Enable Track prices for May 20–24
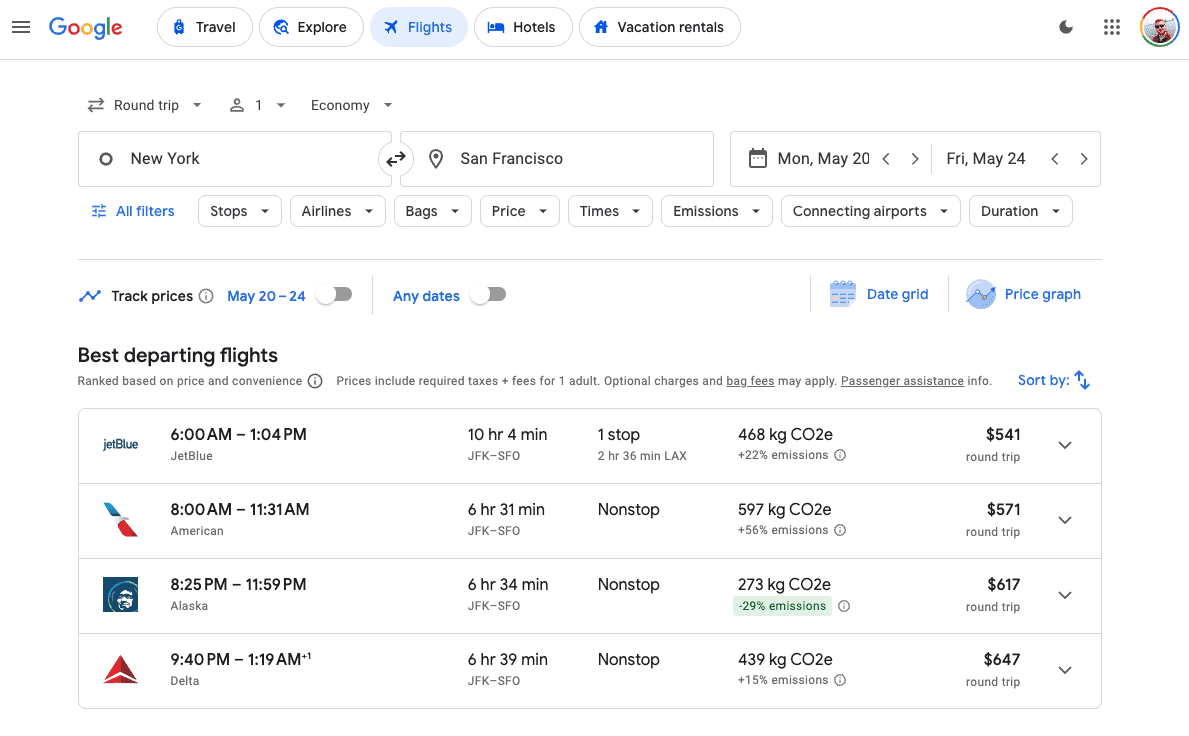Image resolution: width=1189 pixels, height=736 pixels. point(334,295)
